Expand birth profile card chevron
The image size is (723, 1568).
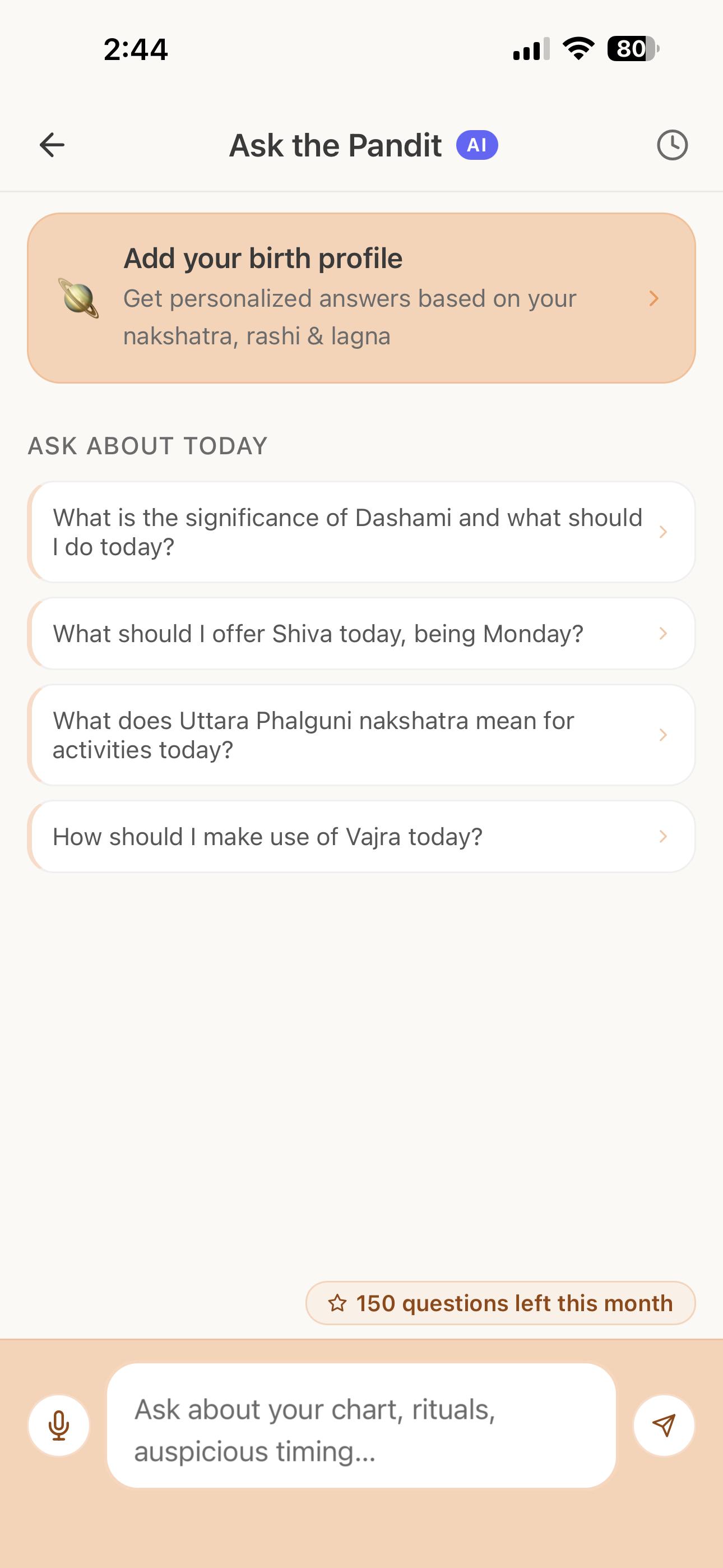(654, 298)
